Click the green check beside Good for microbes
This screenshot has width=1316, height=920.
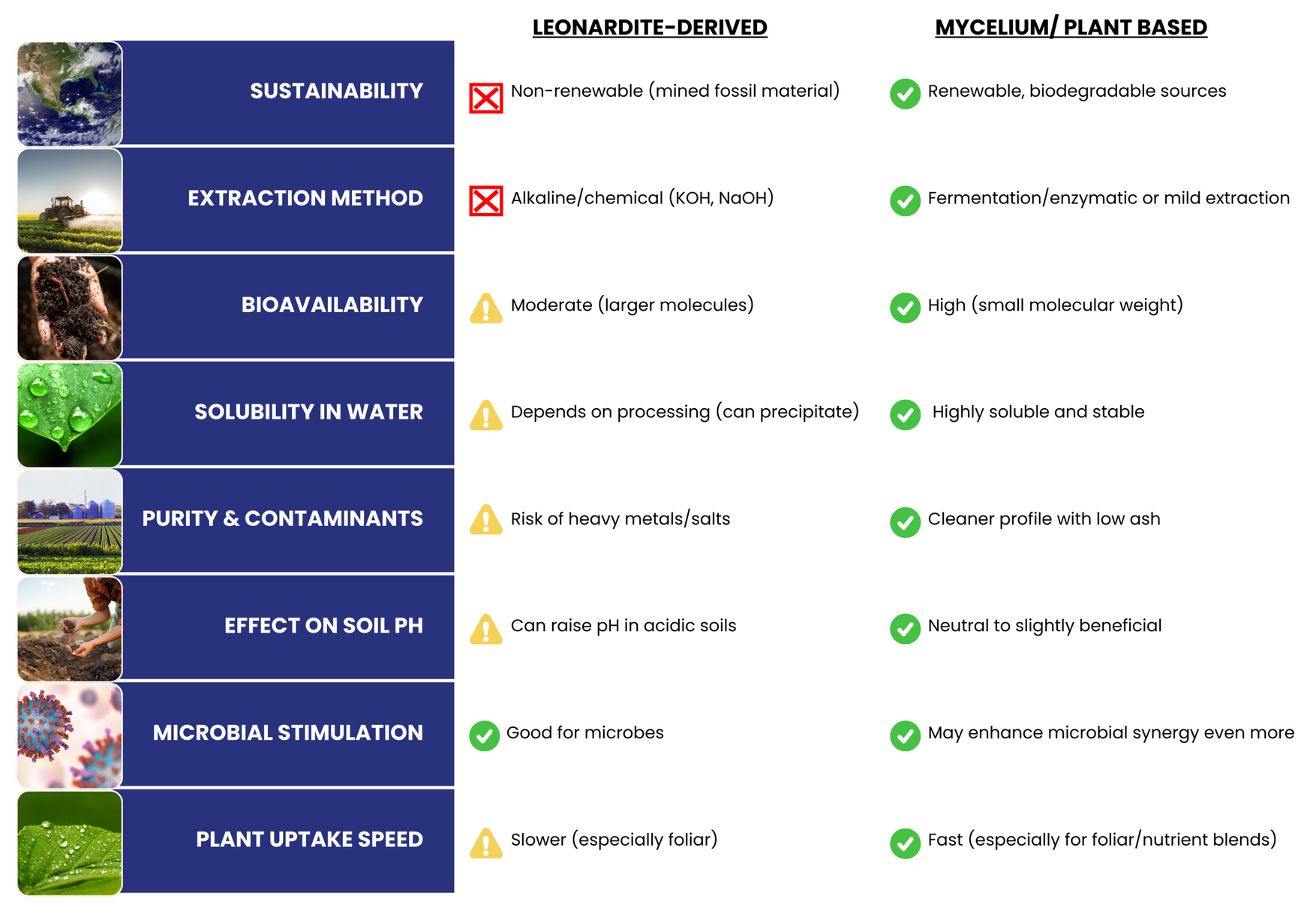pyautogui.click(x=485, y=736)
